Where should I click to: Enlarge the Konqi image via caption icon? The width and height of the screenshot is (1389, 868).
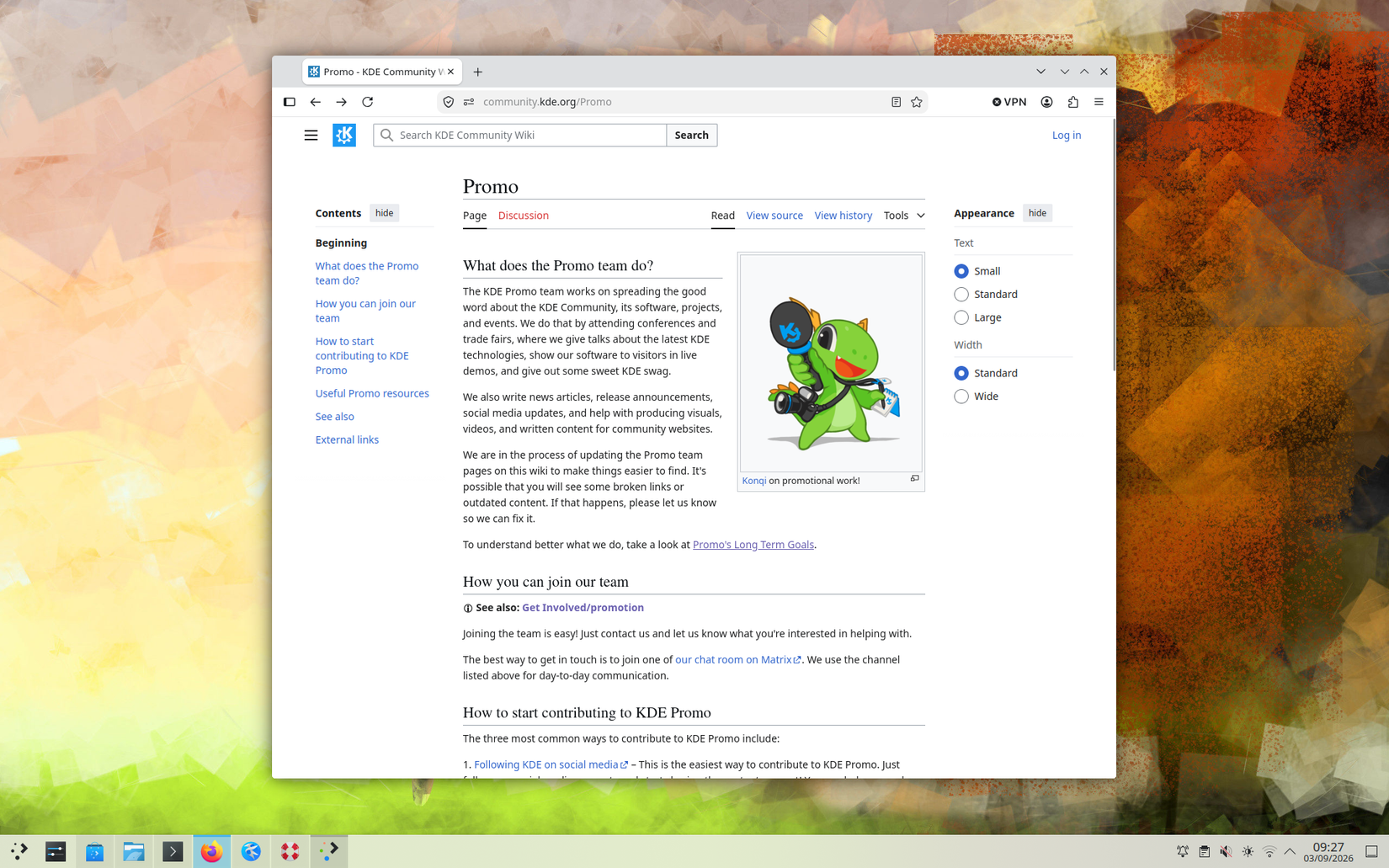pyautogui.click(x=914, y=478)
